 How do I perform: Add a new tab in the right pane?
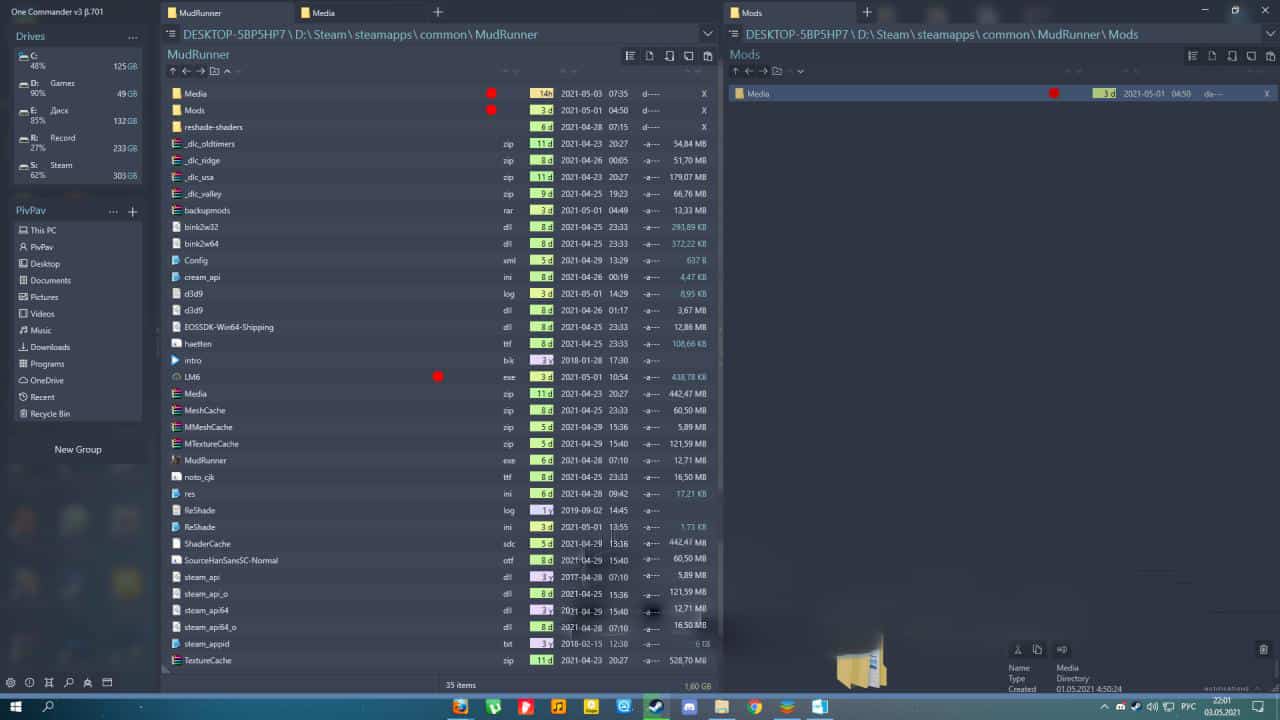[867, 13]
